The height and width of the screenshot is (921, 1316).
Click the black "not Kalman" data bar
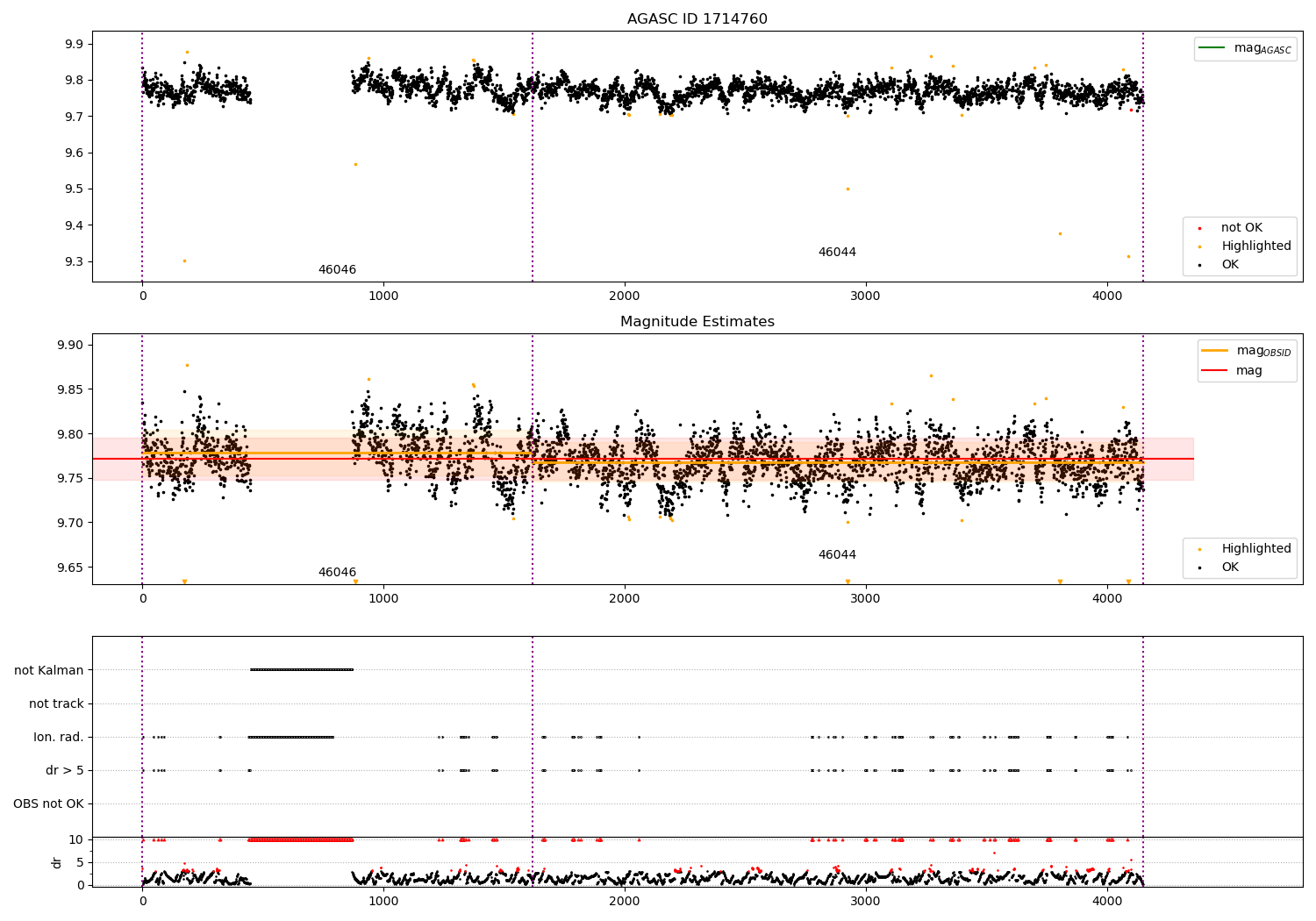pos(302,669)
